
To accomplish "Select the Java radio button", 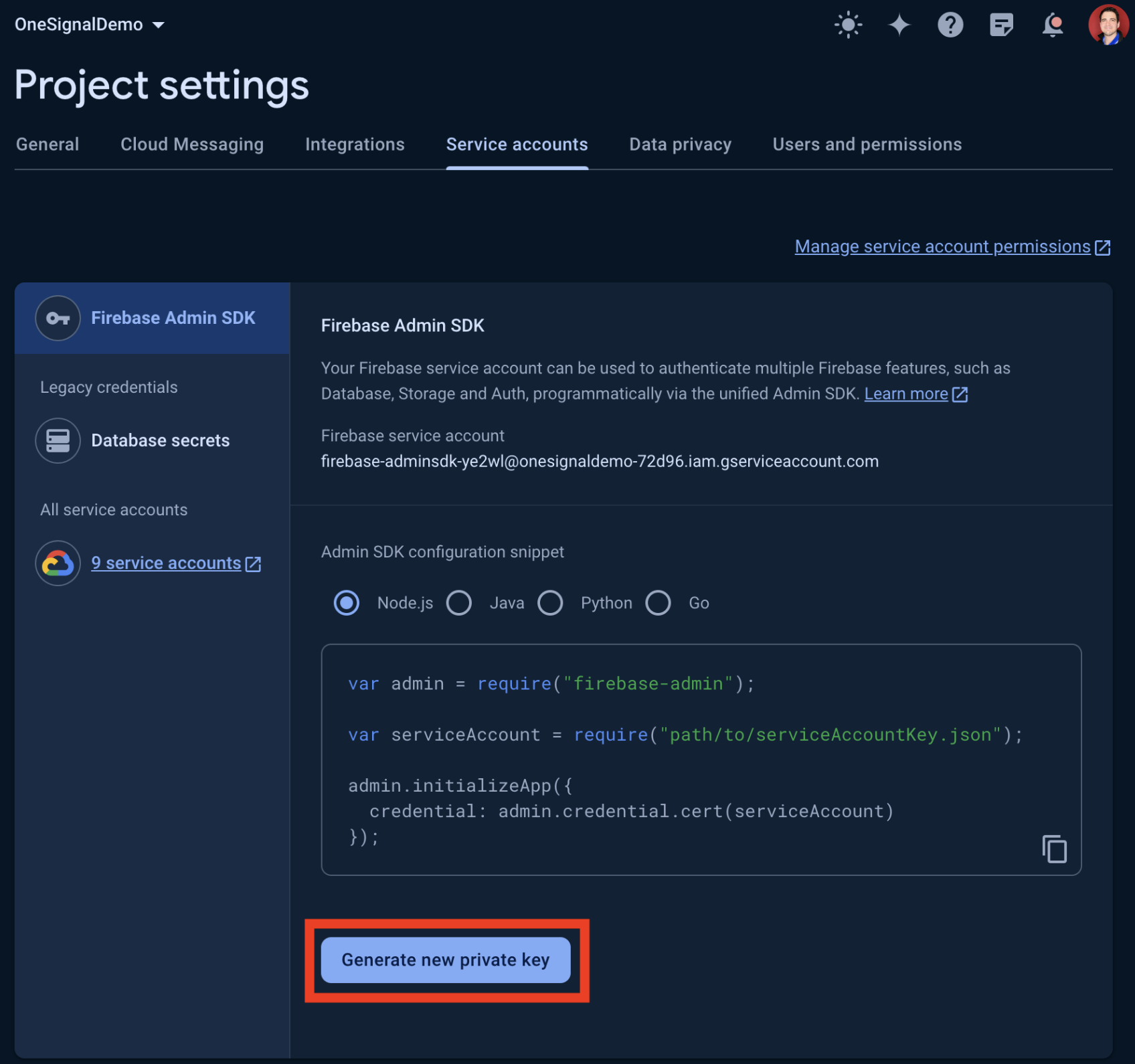I will [459, 603].
